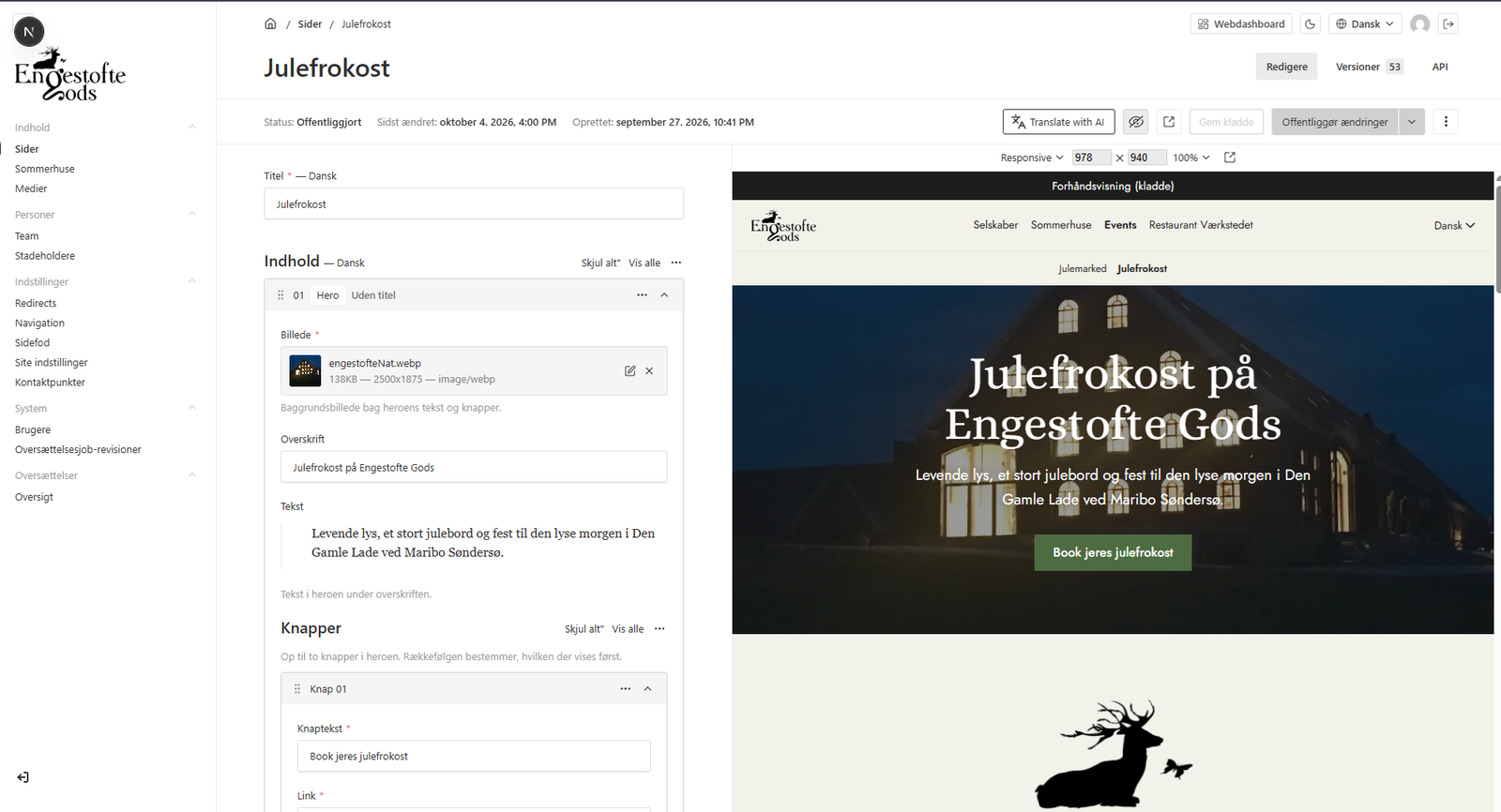
Task: Click the Translate with AI button
Action: coord(1058,122)
